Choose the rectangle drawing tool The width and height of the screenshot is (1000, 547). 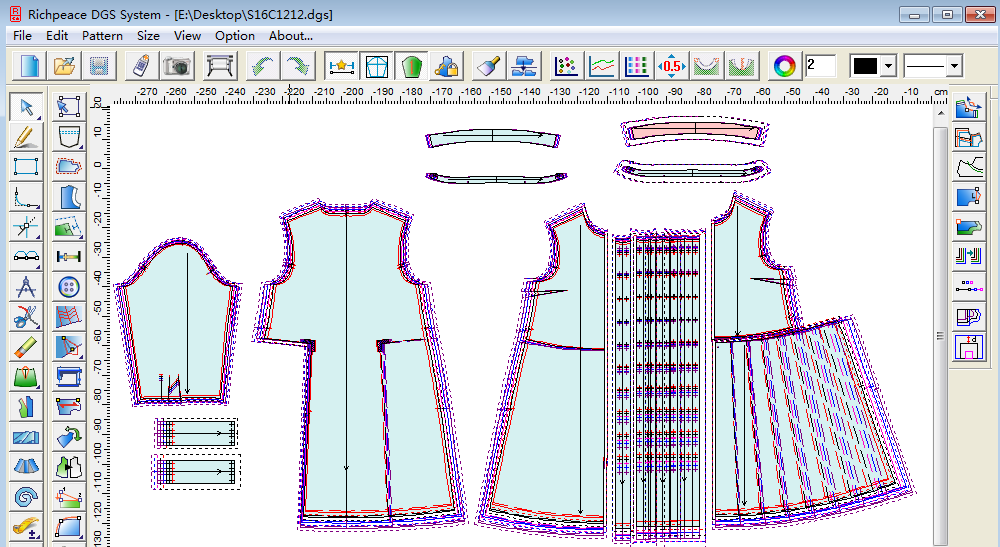(26, 167)
